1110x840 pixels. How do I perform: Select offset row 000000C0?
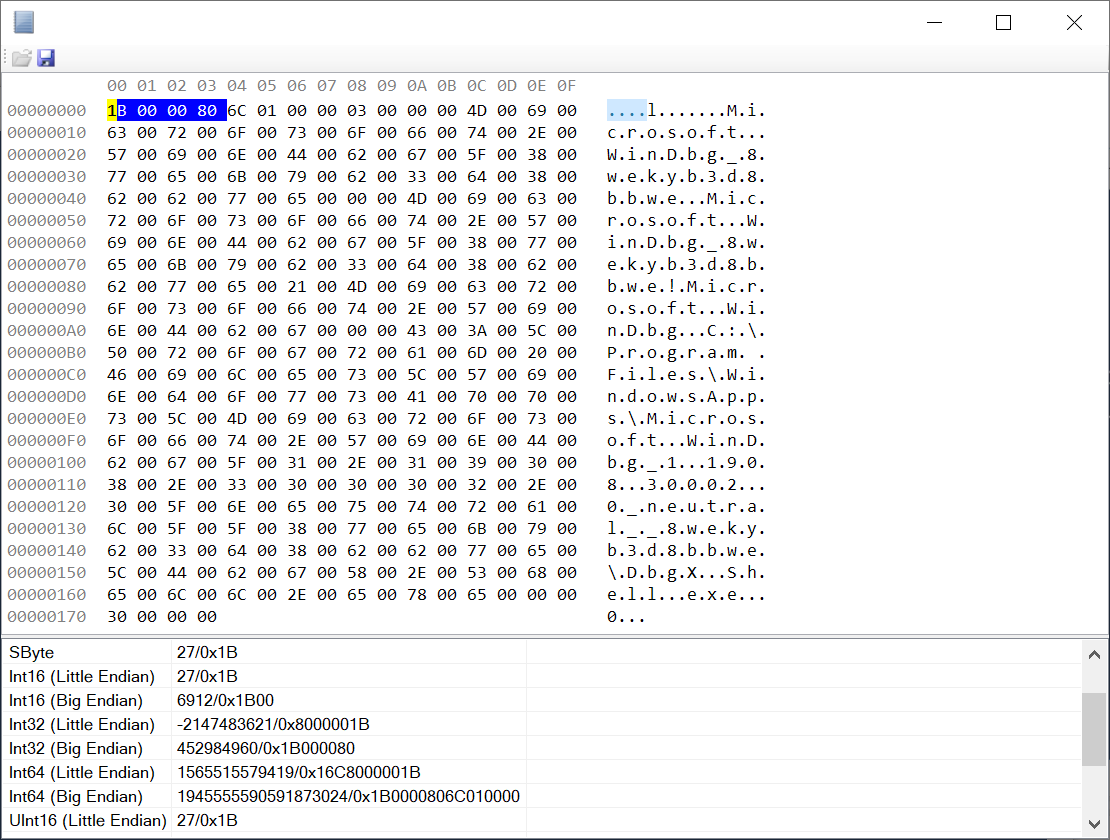(x=47, y=374)
